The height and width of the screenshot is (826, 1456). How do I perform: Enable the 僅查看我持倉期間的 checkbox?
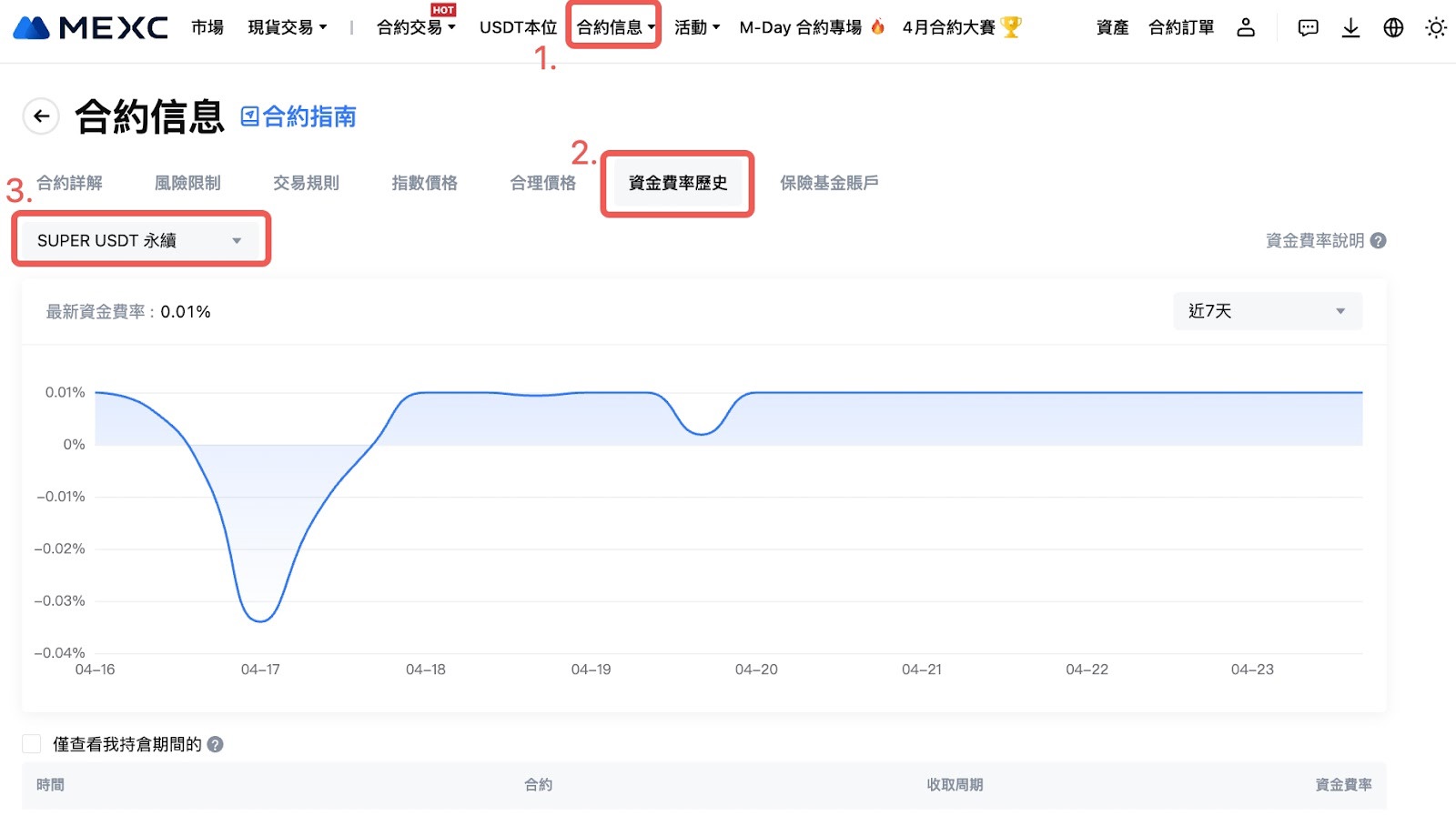[x=32, y=744]
